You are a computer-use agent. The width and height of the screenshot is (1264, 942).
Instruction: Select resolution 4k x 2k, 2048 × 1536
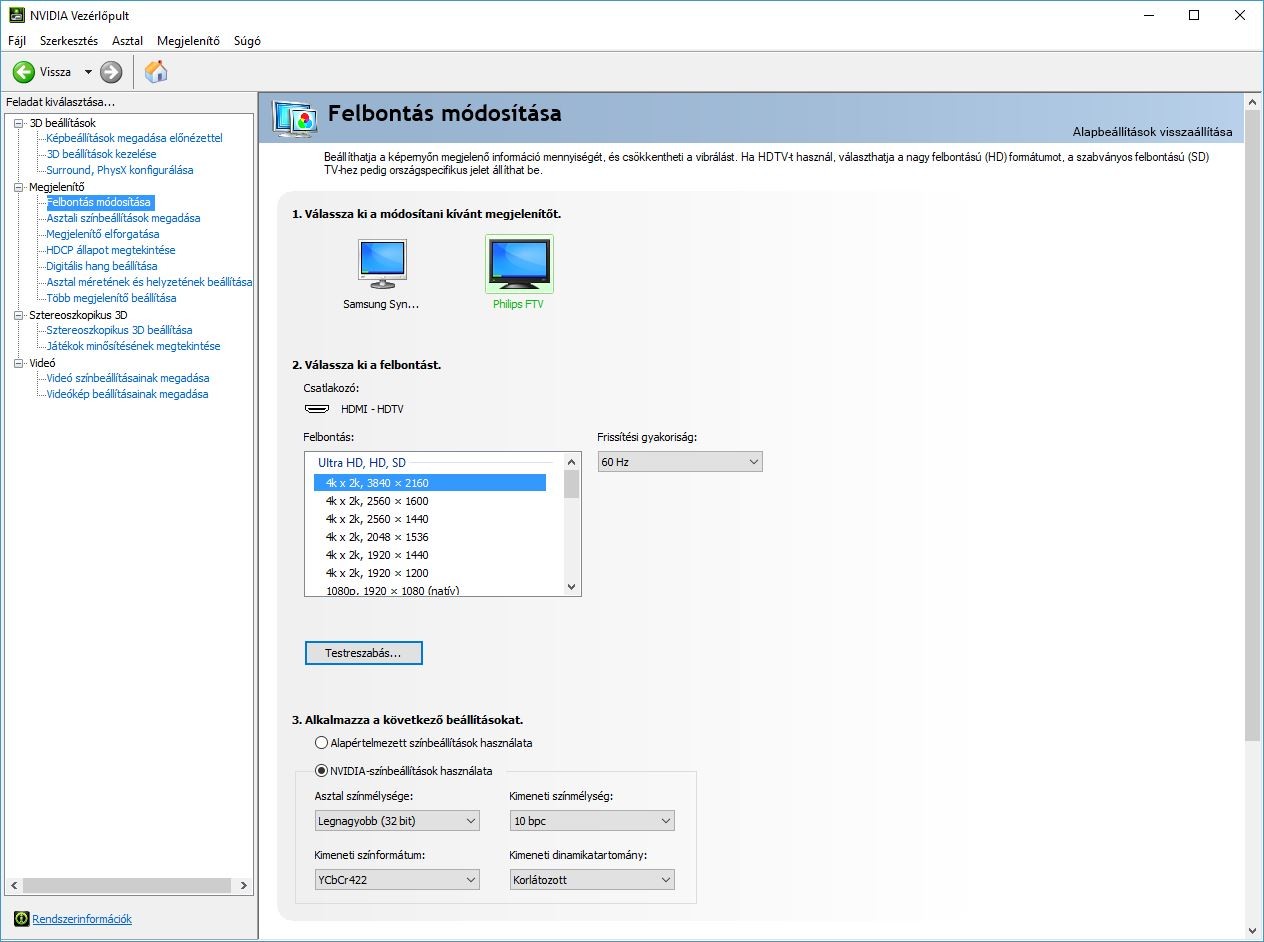pyautogui.click(x=430, y=537)
